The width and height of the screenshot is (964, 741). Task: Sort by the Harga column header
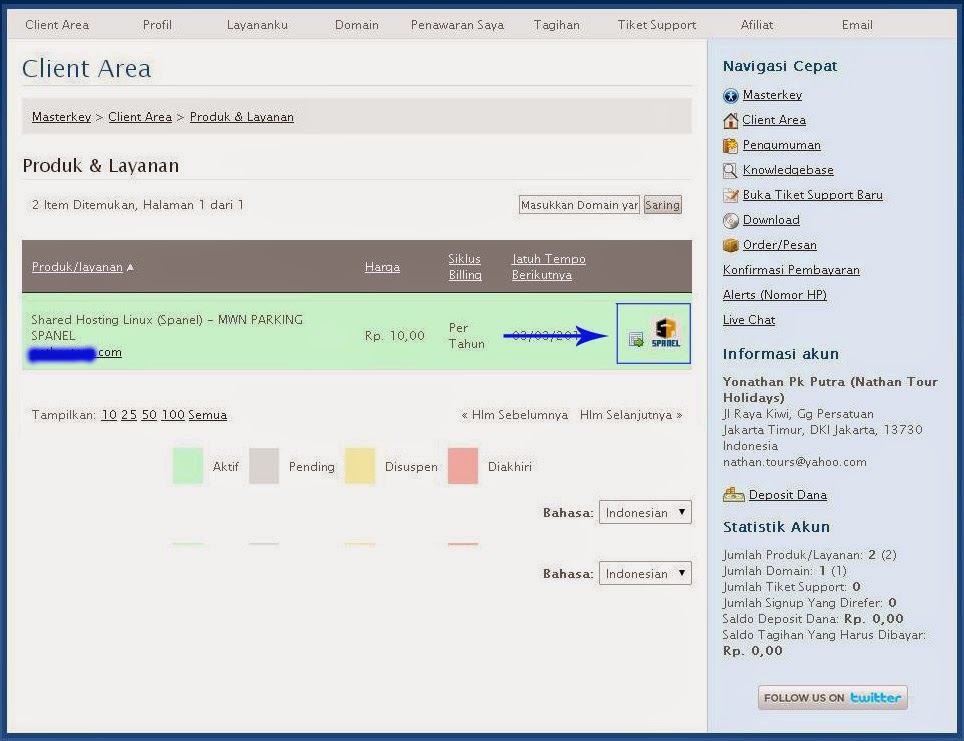(382, 267)
